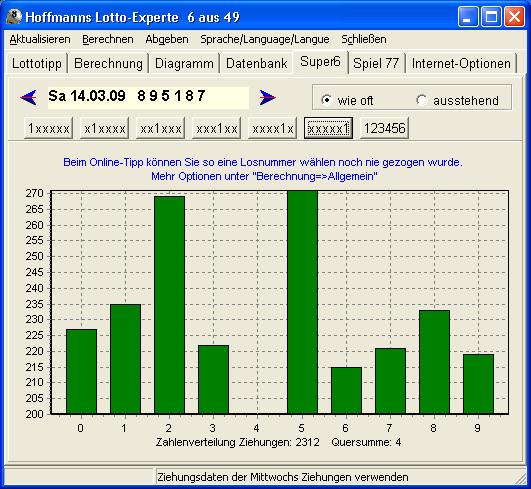Open the Spiel 77 tab
Viewport: 531px width, 489px height.
pyautogui.click(x=376, y=63)
